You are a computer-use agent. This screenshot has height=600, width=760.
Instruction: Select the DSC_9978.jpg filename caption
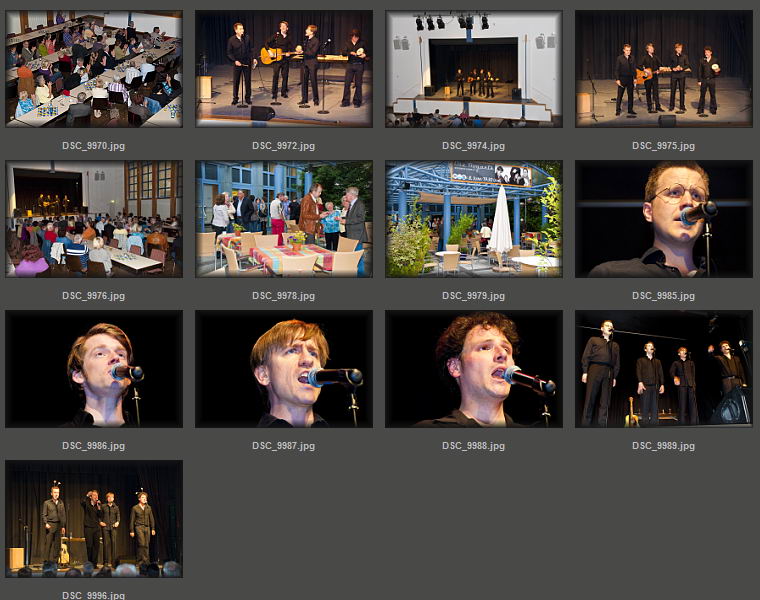pos(283,296)
